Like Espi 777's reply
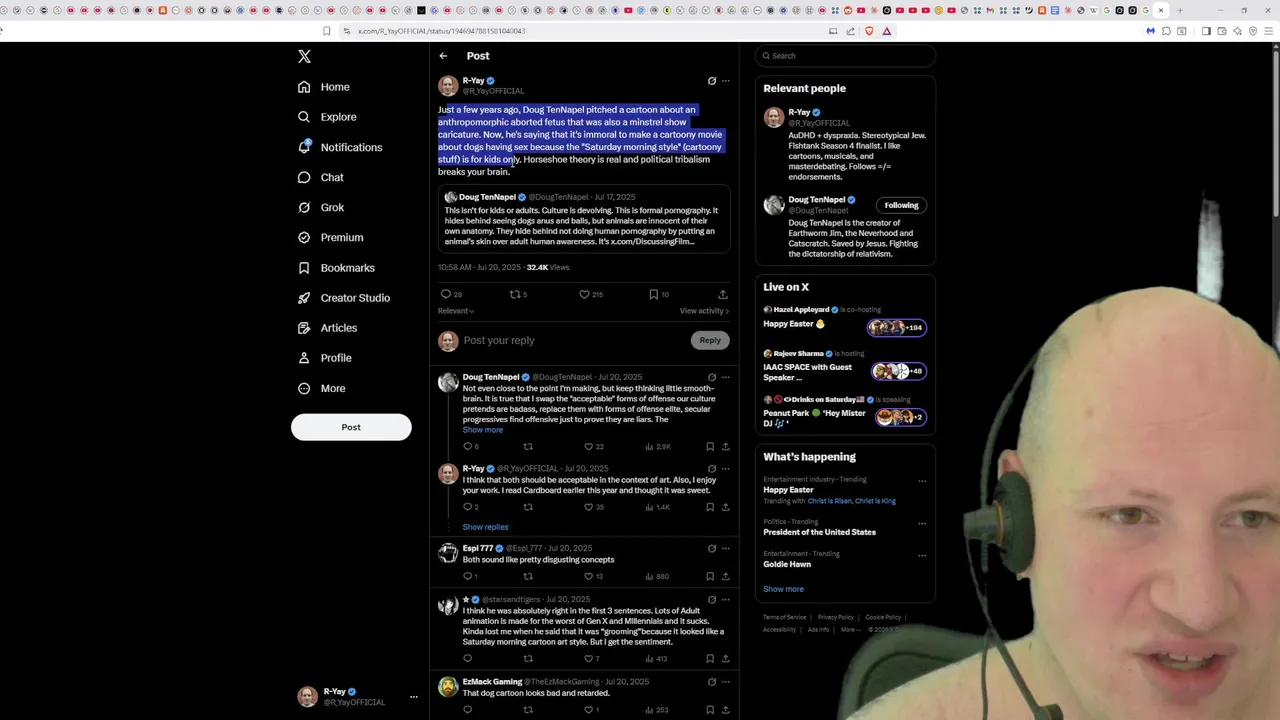The width and height of the screenshot is (1280, 720). point(588,576)
